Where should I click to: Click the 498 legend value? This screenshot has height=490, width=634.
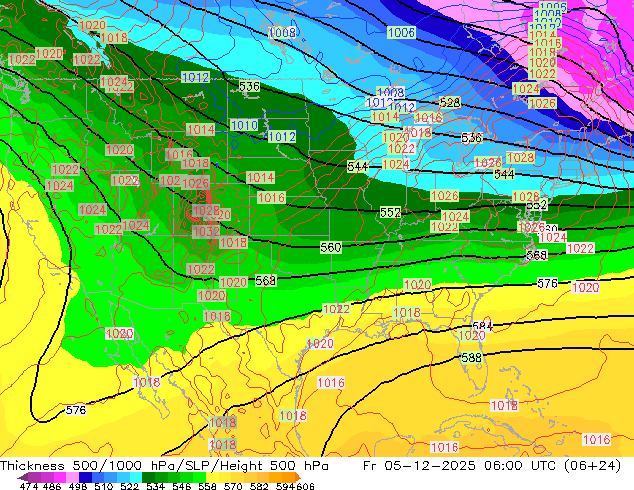[x=78, y=486]
